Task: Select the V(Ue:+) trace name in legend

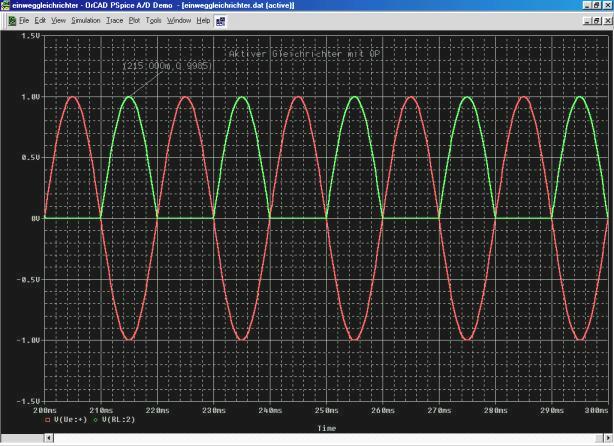Action: 70,420
